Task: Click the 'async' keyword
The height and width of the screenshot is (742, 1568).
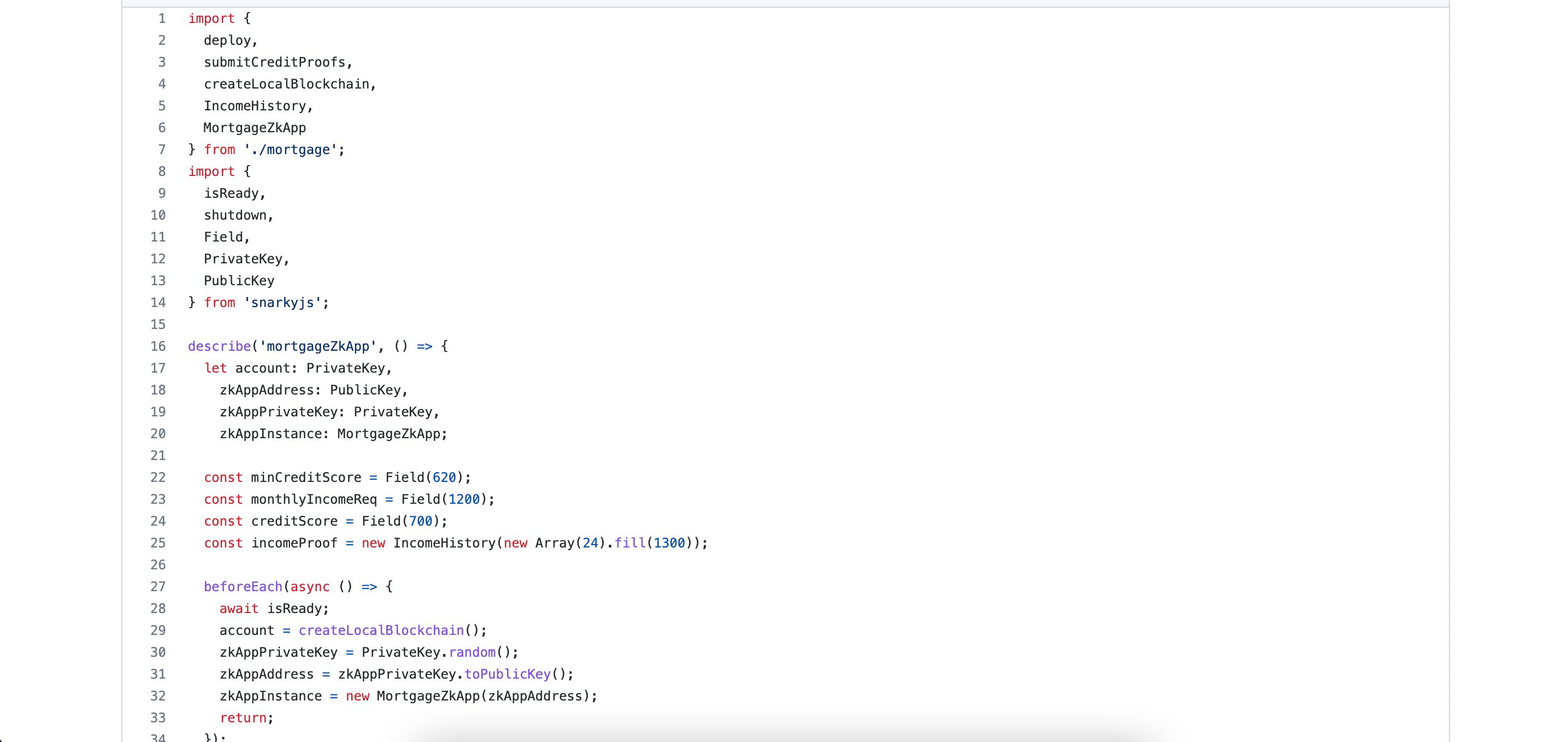Action: coord(310,587)
